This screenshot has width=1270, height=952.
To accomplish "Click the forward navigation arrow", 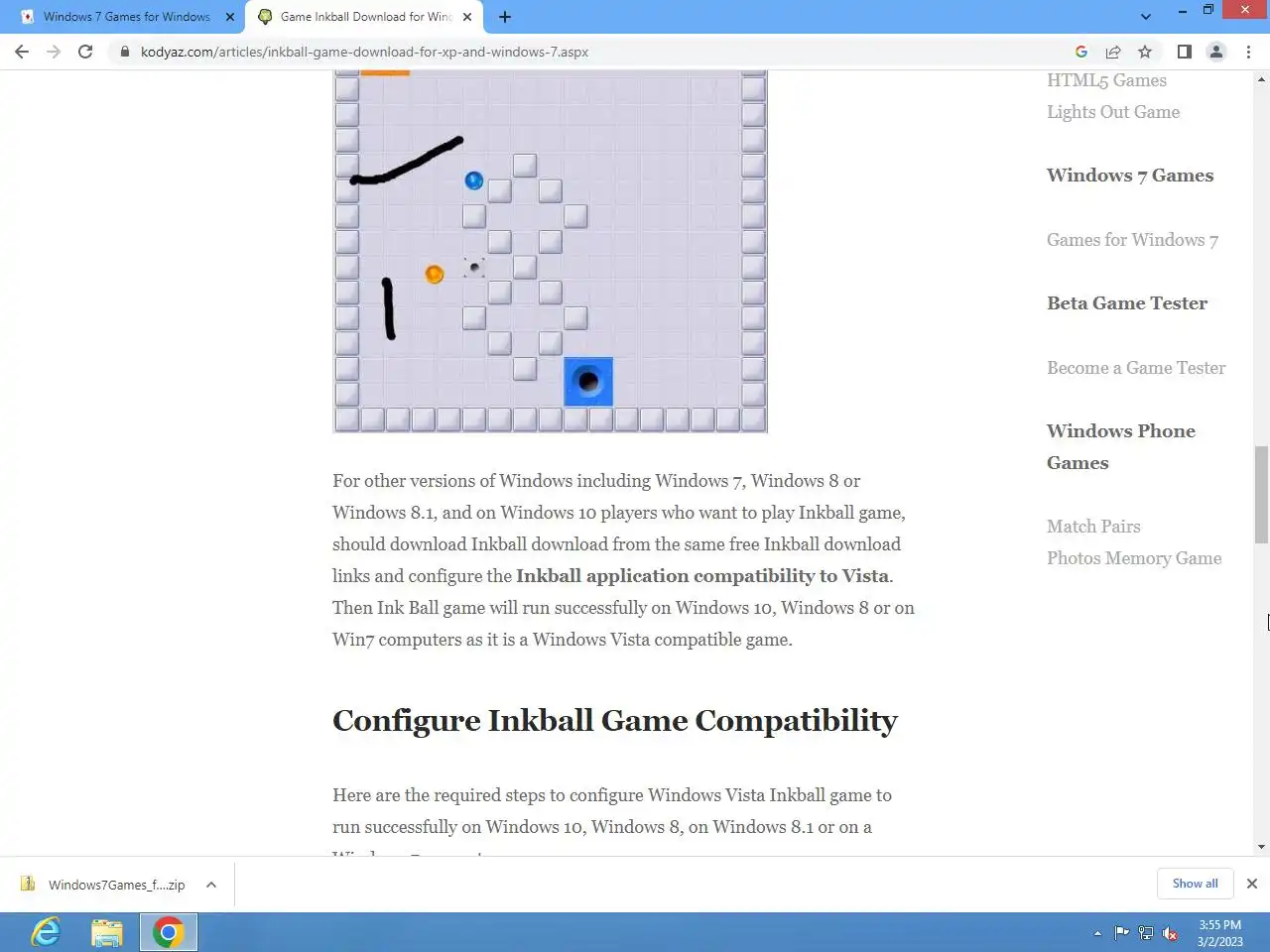I will tap(54, 52).
